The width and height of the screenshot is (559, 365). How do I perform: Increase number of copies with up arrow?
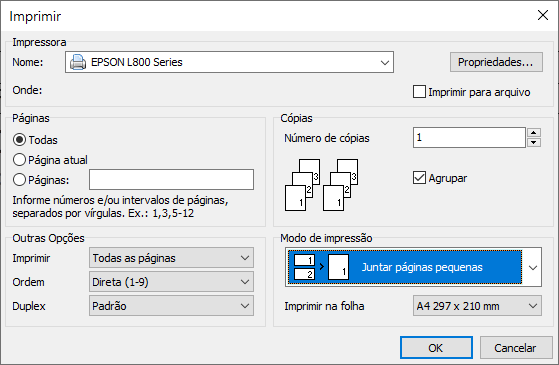(534, 133)
